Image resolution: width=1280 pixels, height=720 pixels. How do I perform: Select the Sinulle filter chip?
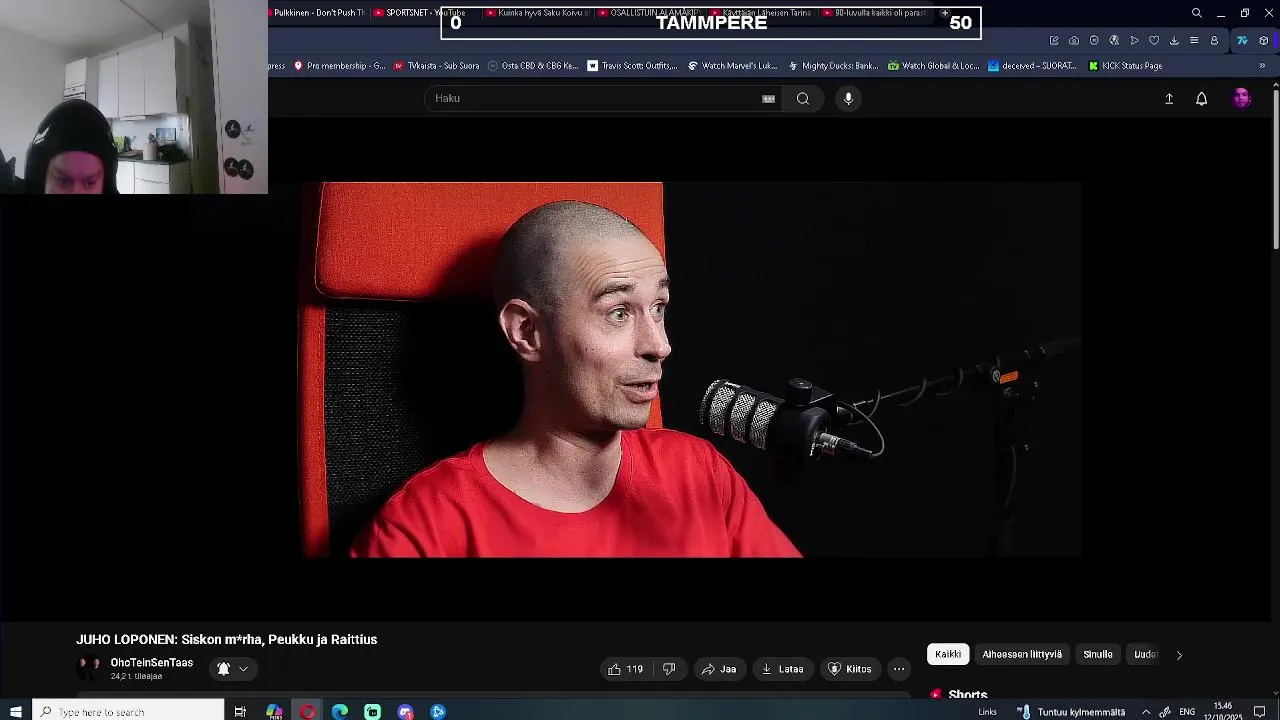1098,655
